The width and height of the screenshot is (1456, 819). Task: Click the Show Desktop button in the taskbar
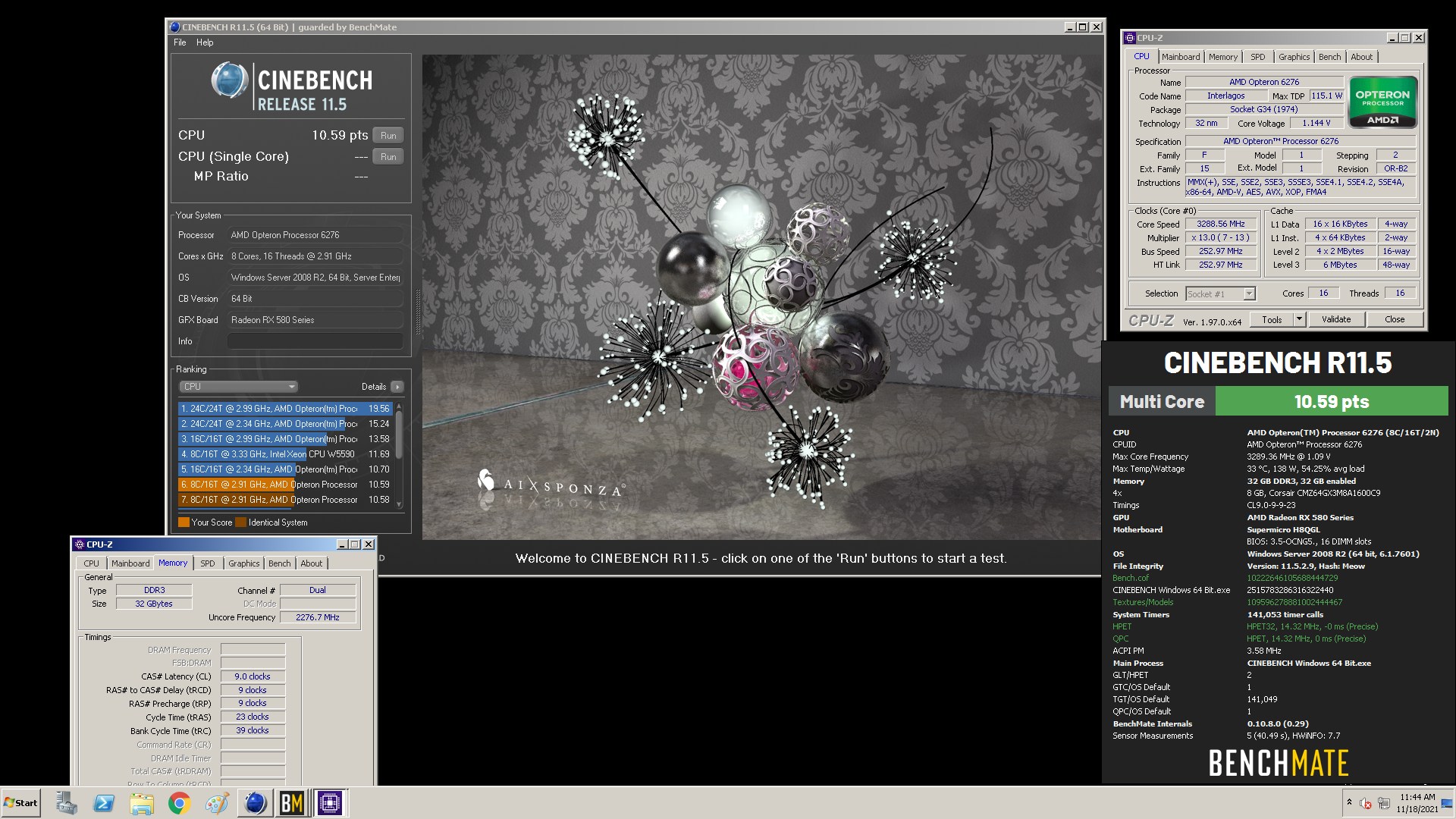click(x=1448, y=802)
